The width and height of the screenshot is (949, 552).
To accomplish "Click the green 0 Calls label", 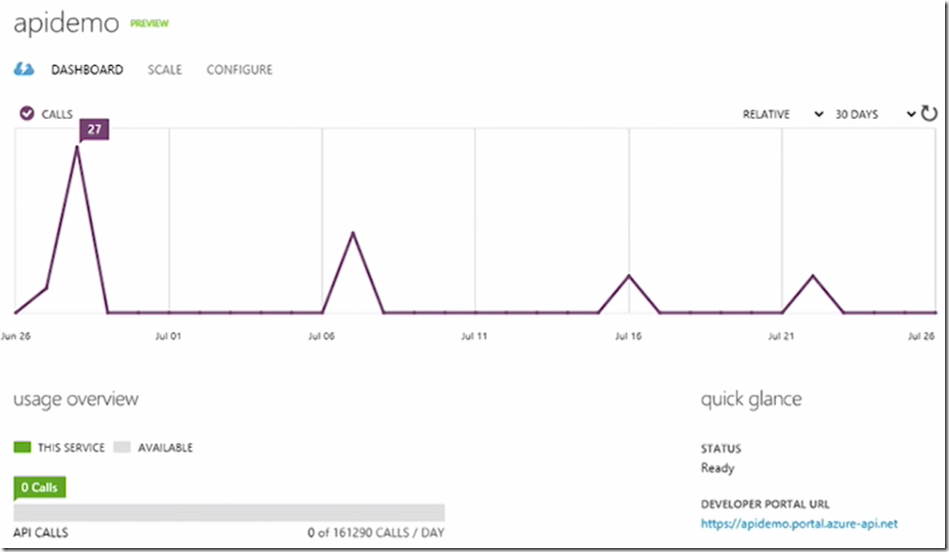I will click(x=39, y=487).
